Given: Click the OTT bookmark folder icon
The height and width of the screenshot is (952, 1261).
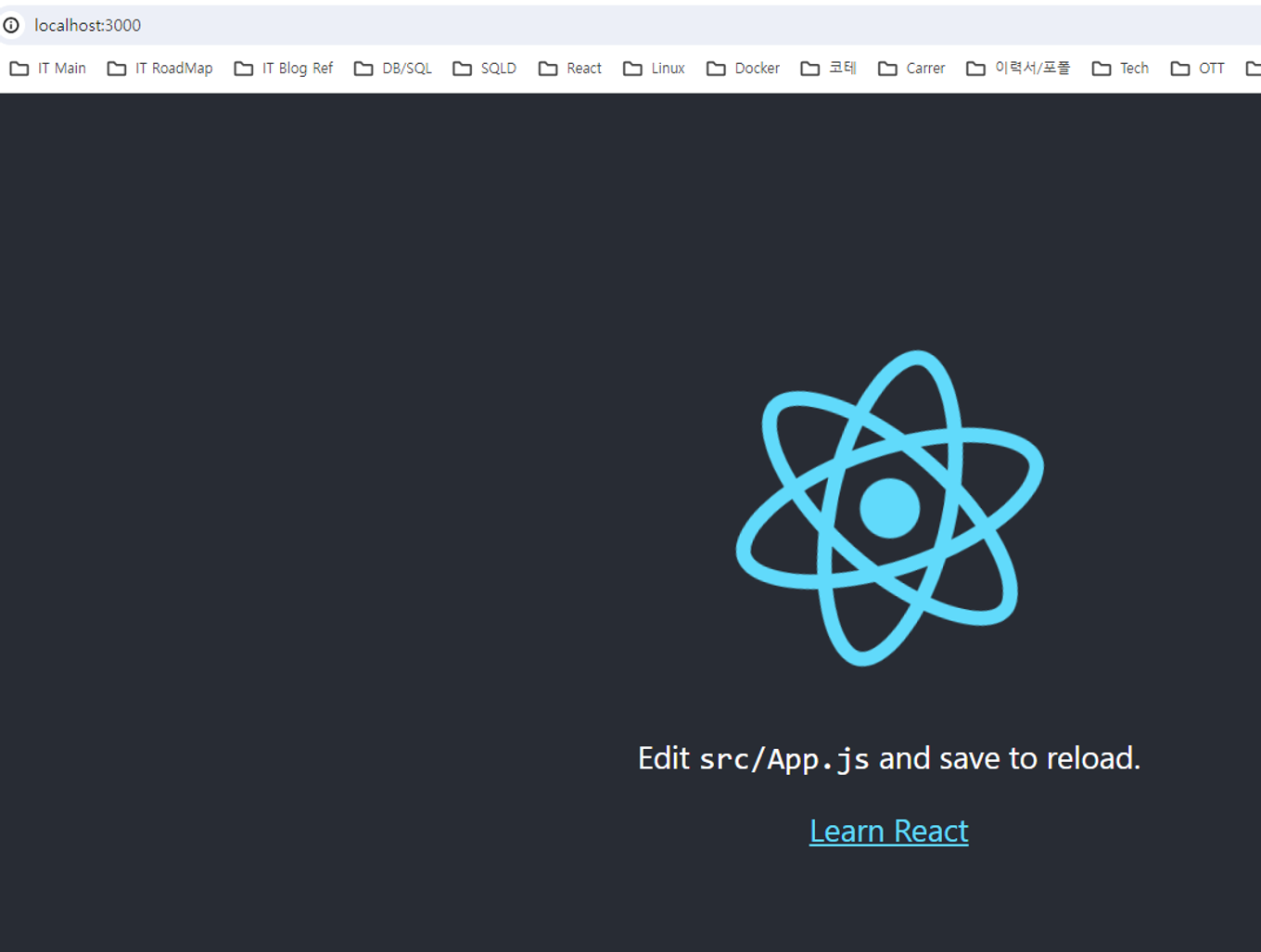Looking at the screenshot, I should point(1178,68).
